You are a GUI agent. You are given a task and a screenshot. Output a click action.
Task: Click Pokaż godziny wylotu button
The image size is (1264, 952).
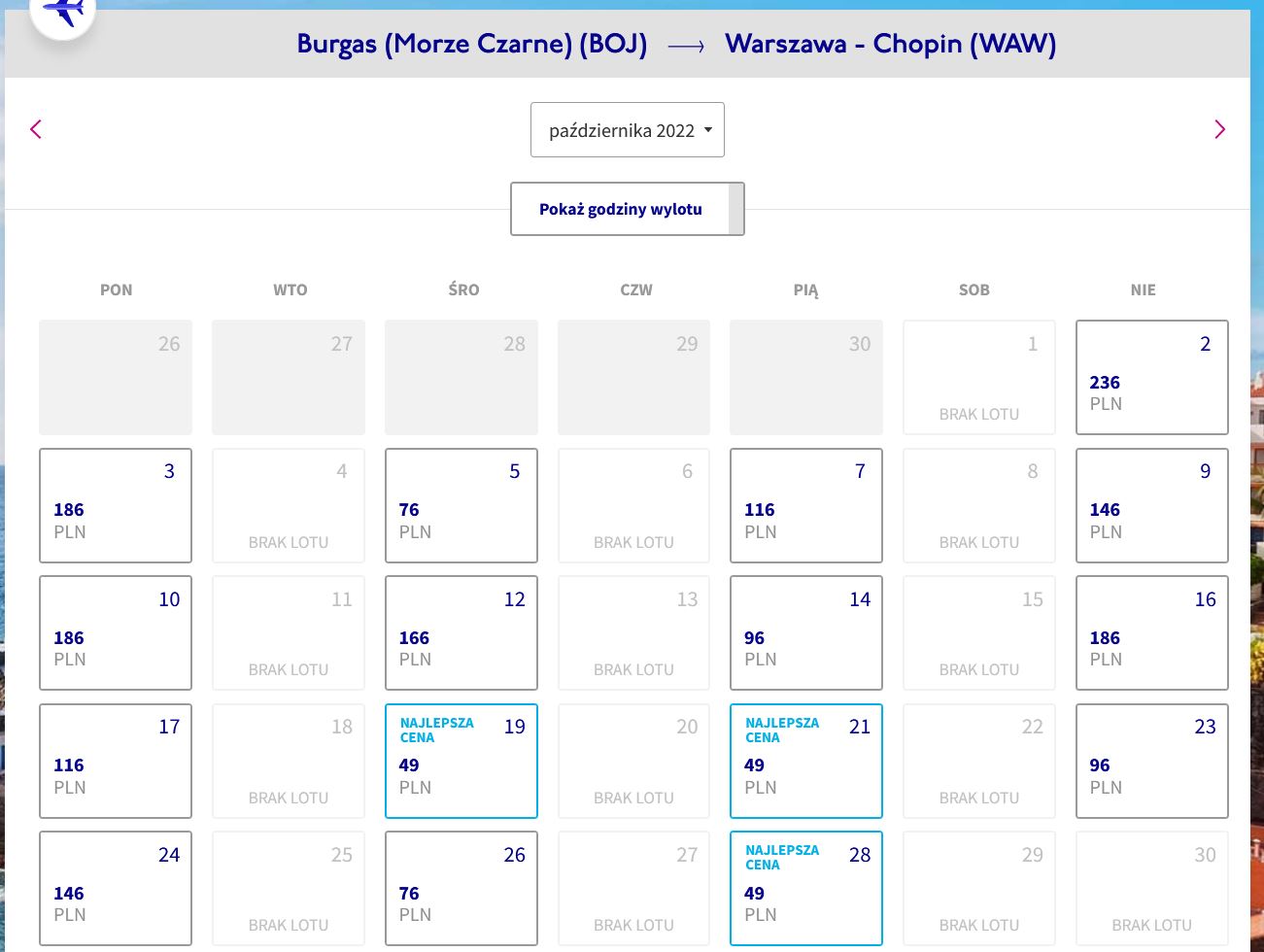click(x=621, y=209)
